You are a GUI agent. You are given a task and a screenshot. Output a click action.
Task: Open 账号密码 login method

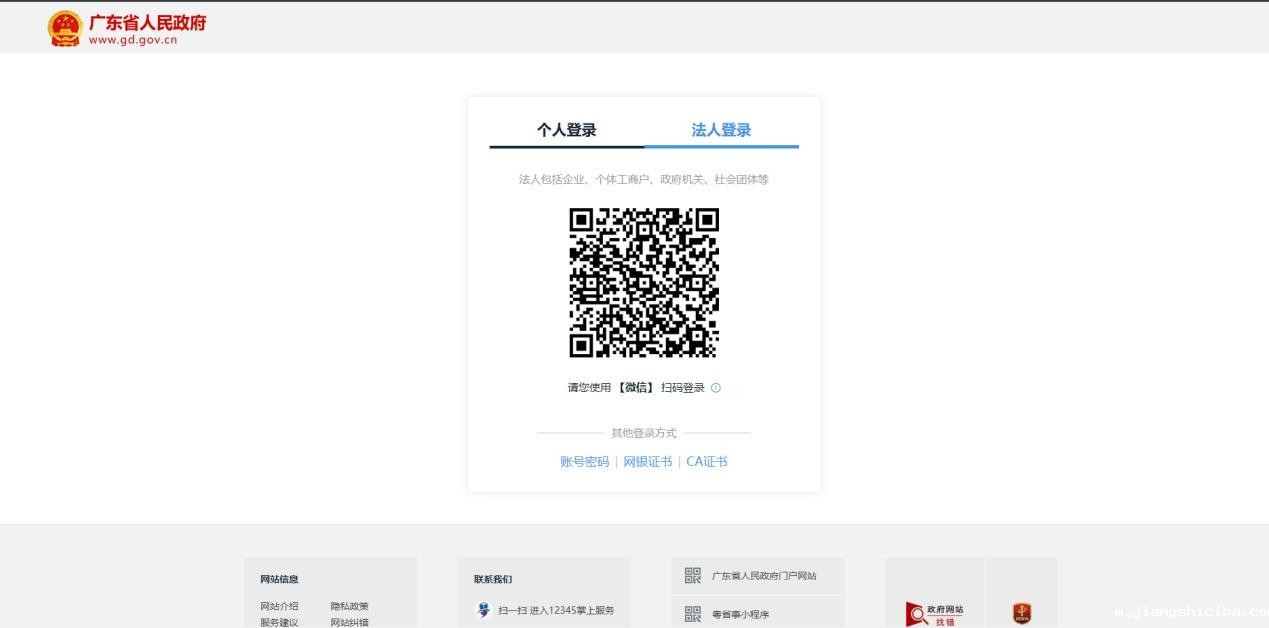(x=584, y=461)
